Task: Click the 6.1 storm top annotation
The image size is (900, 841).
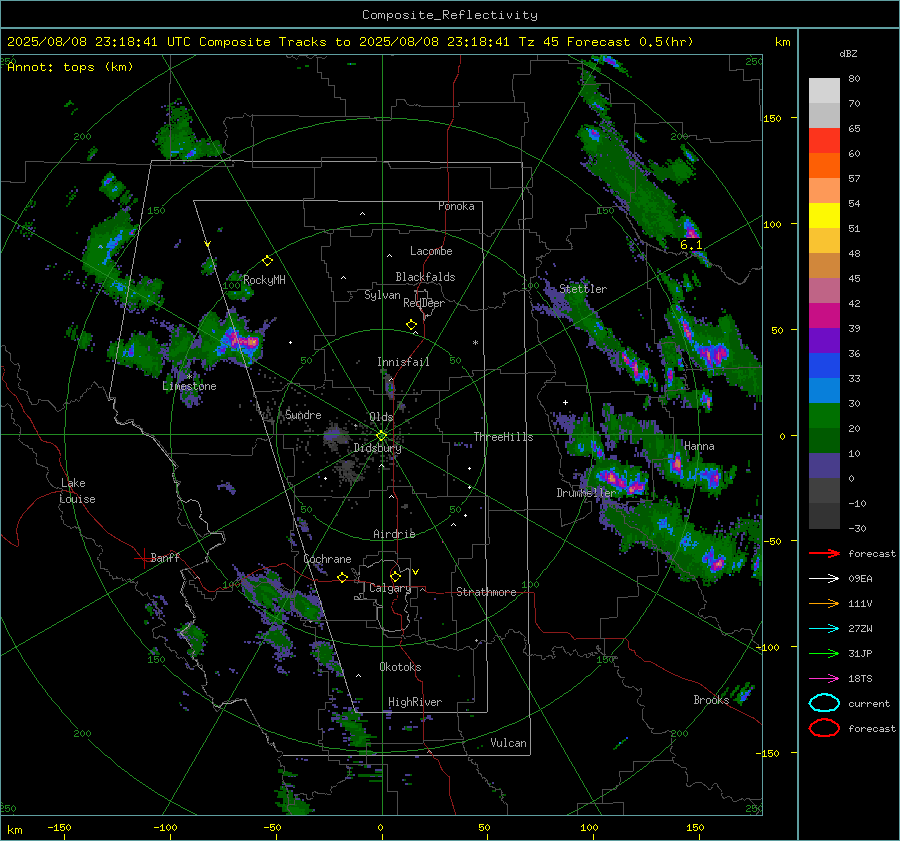Action: [691, 245]
